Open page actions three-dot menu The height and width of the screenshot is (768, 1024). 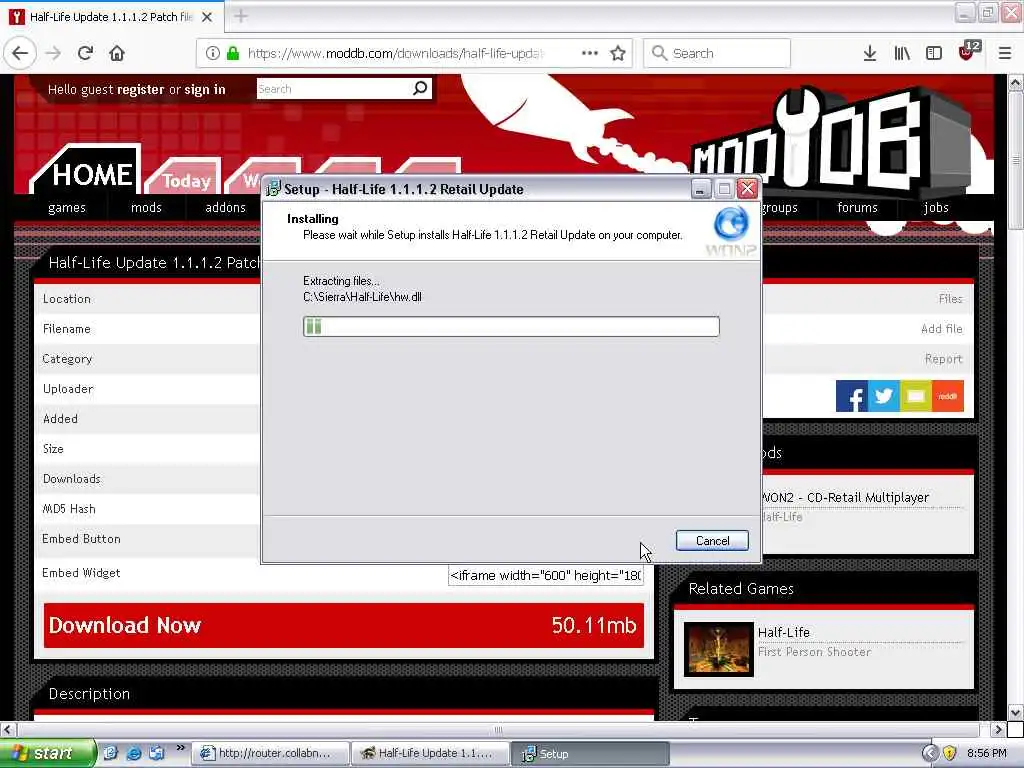click(590, 53)
